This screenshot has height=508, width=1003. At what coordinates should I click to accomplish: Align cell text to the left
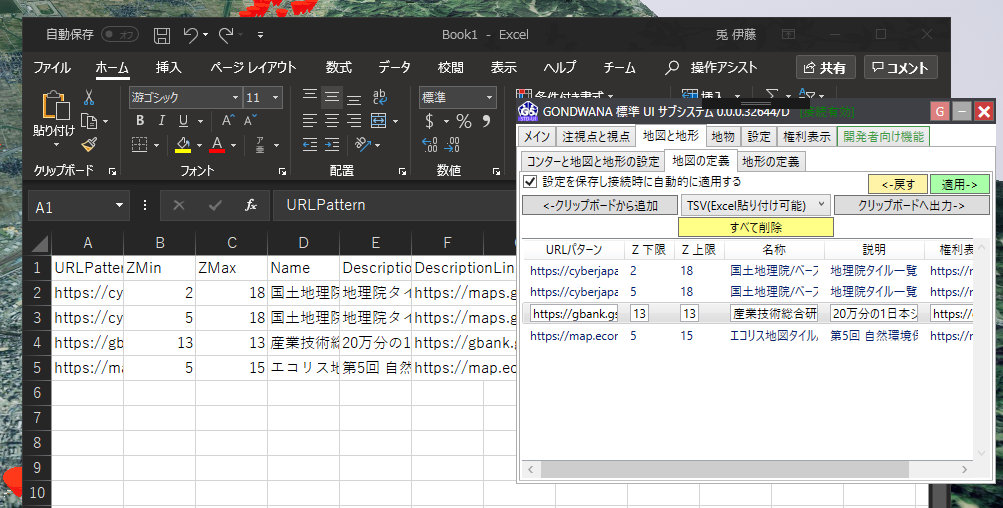click(310, 120)
